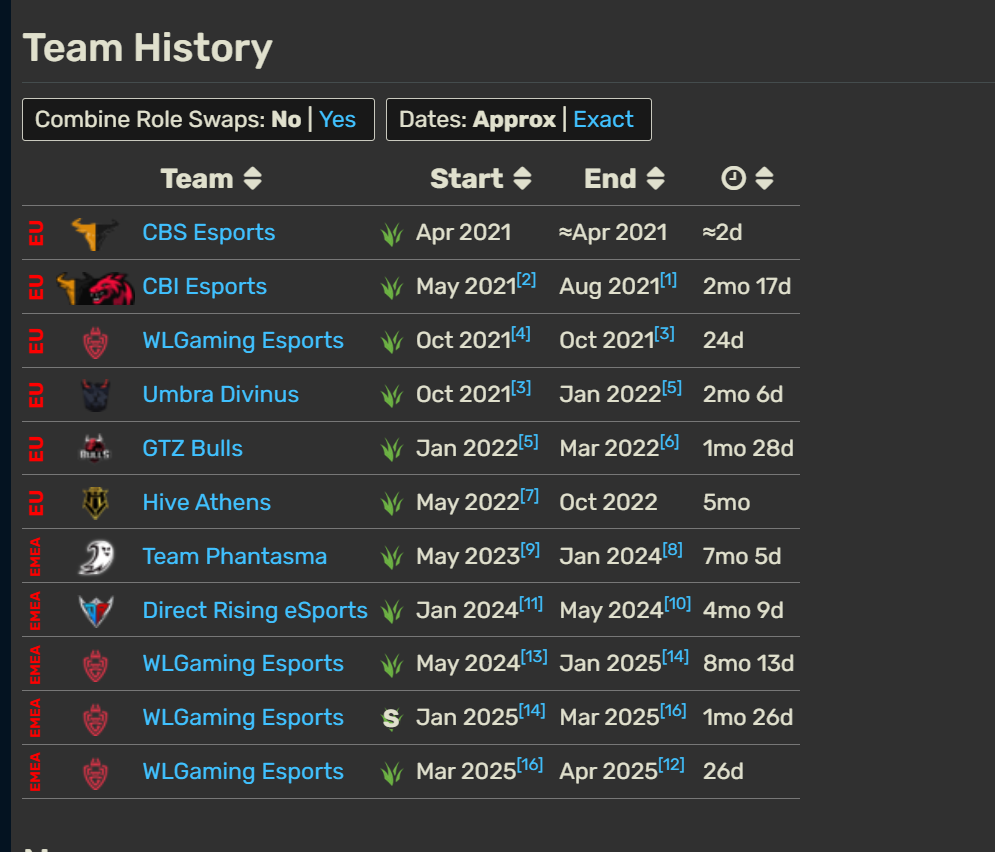Click the GTZ Bulls logo icon
The width and height of the screenshot is (995, 852).
[x=95, y=449]
